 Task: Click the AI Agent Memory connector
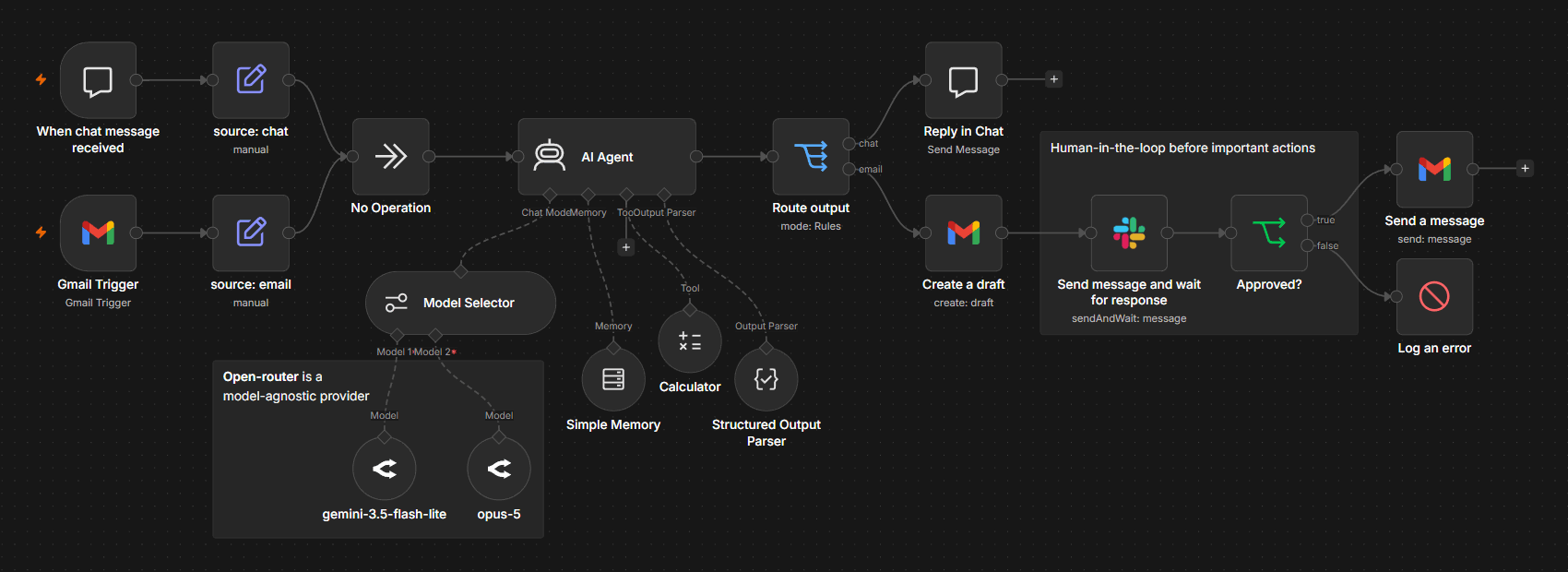[x=588, y=195]
